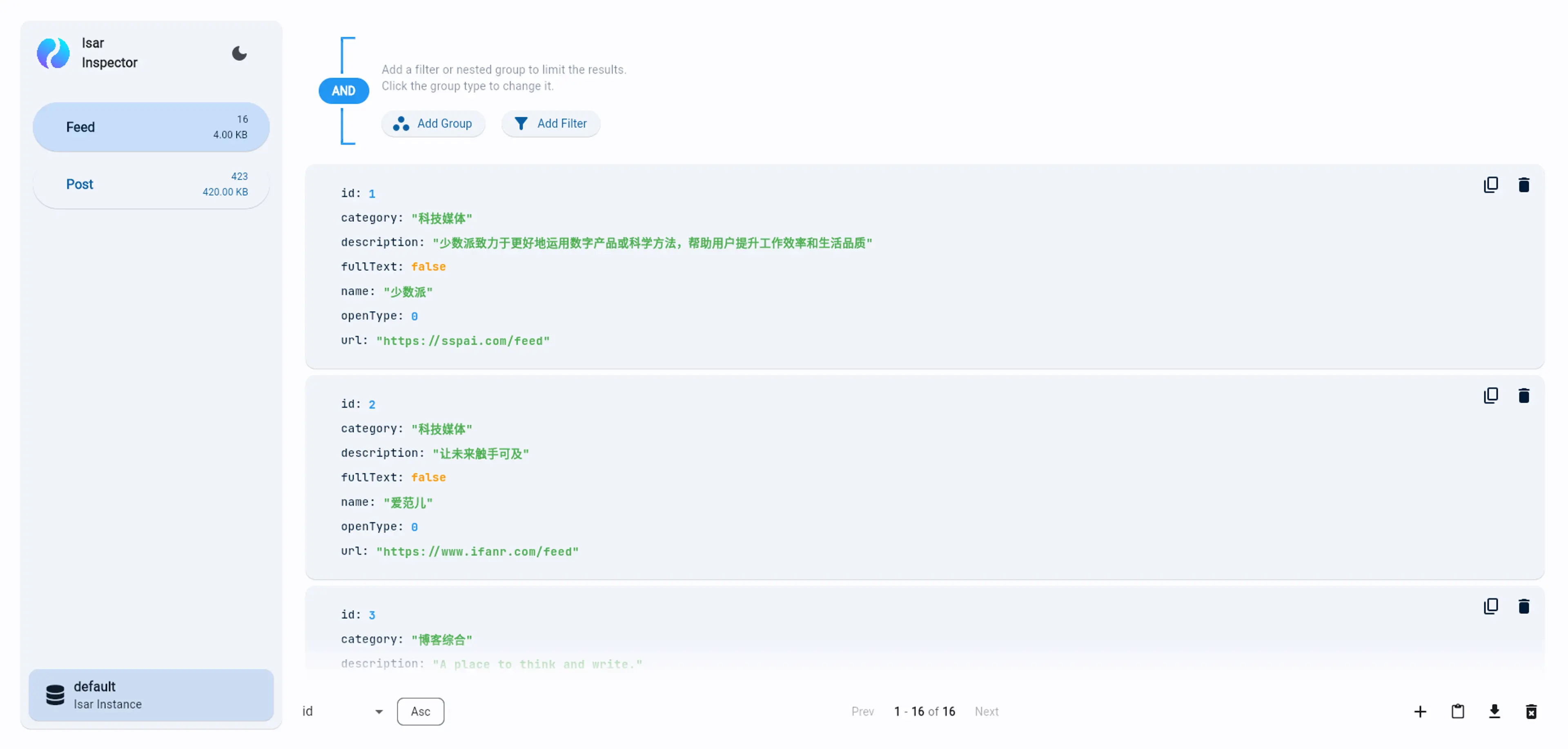This screenshot has width=1568, height=749.
Task: Toggle the Asc sort order button
Action: [x=421, y=711]
